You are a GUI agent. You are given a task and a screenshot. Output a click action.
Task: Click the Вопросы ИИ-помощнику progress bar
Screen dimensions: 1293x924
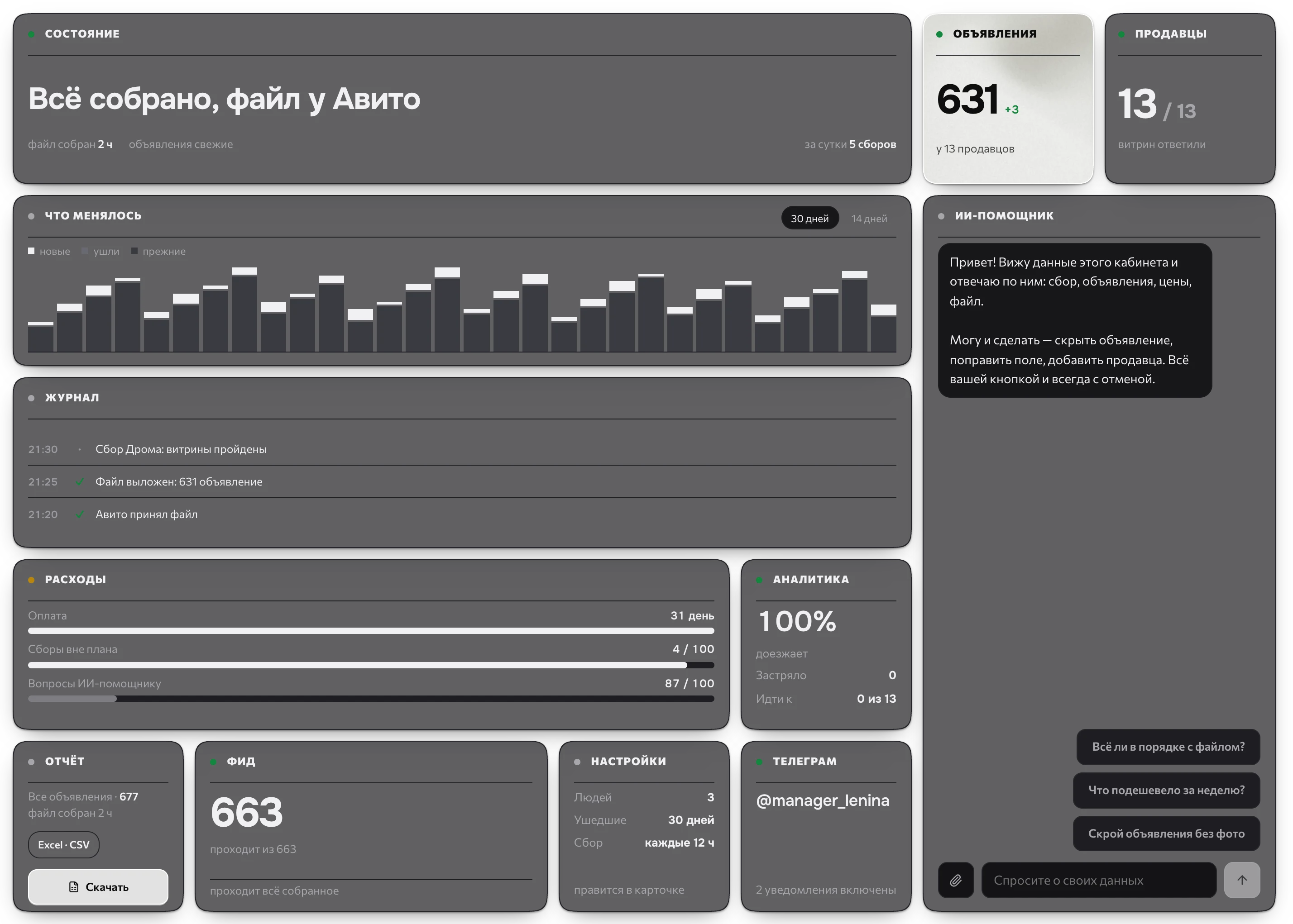(371, 699)
